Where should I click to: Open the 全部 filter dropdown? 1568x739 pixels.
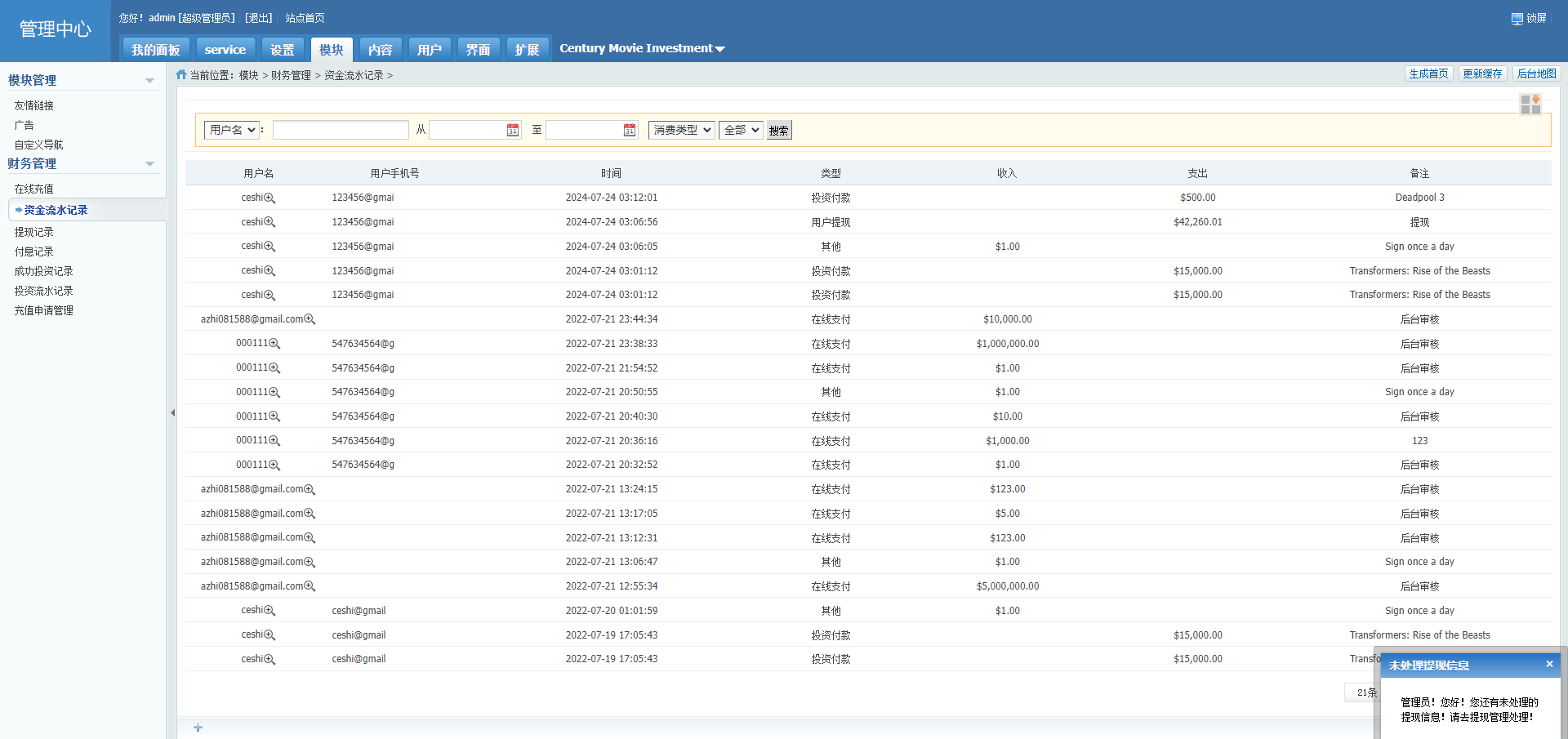741,131
